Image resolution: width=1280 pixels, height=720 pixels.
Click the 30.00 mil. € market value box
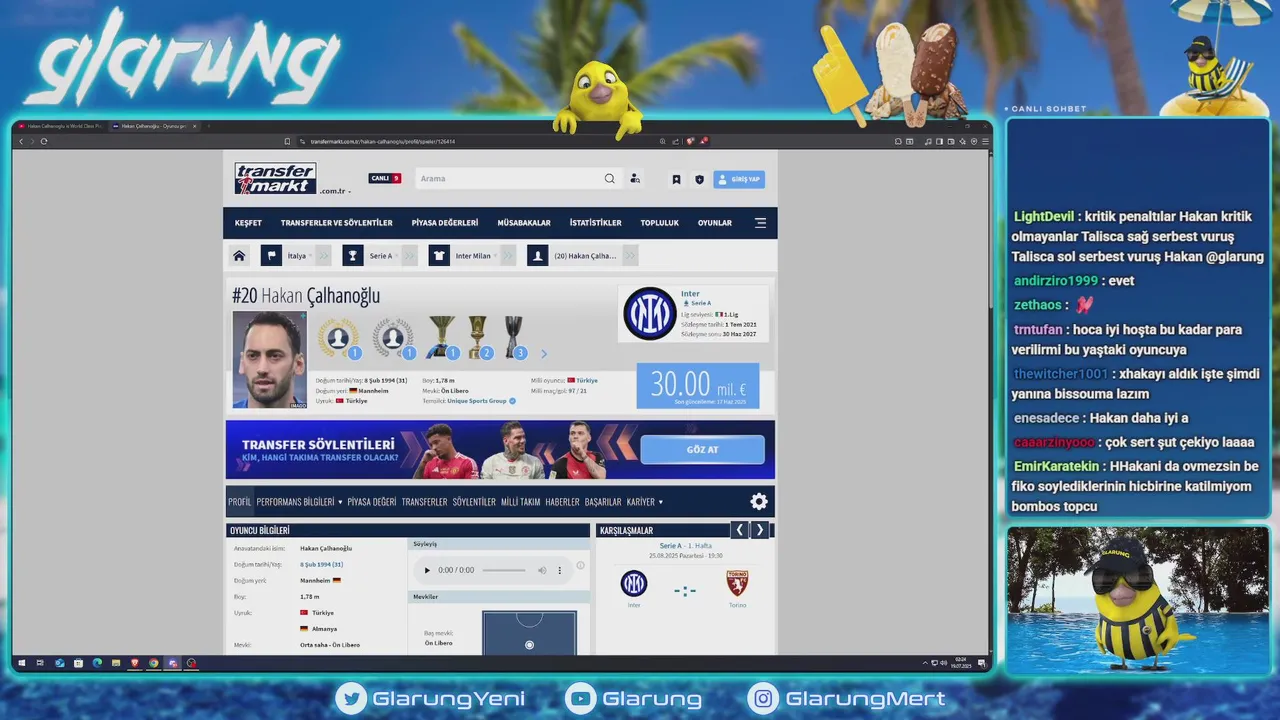point(698,386)
